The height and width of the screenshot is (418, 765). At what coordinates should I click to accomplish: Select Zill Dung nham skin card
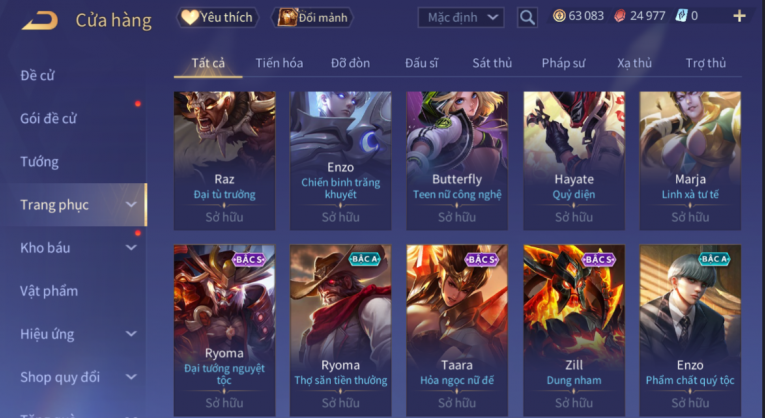tap(574, 330)
